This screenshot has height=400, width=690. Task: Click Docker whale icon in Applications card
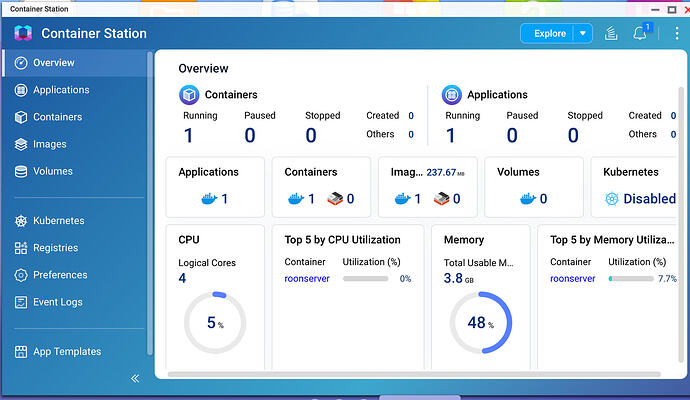coord(209,199)
